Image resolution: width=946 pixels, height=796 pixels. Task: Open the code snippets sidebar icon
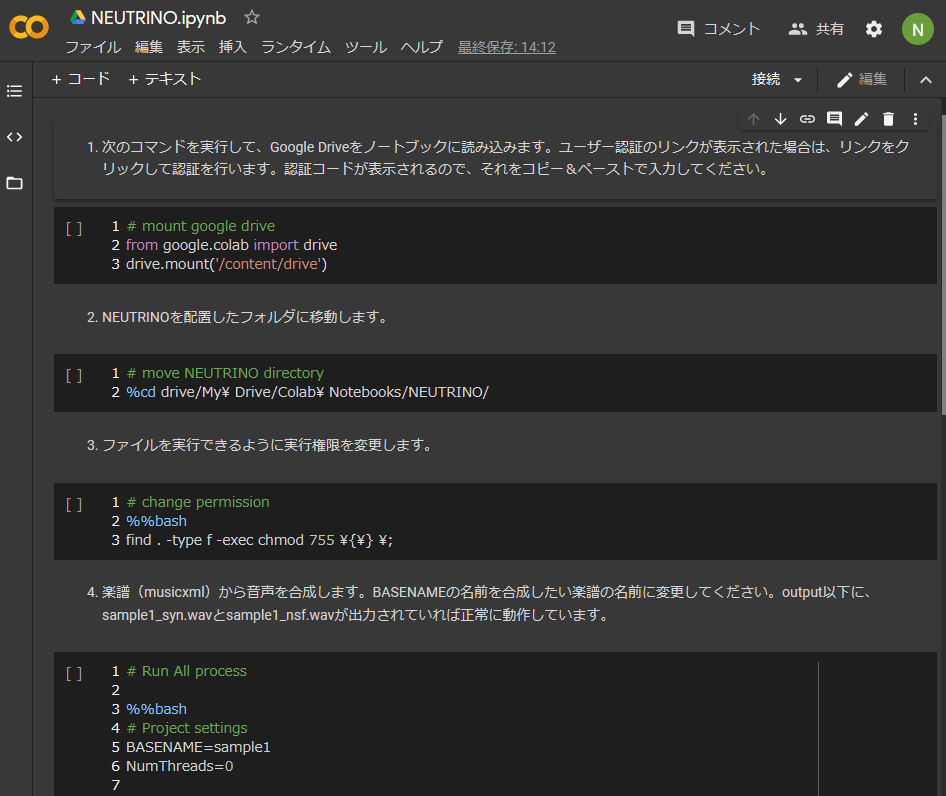pos(14,137)
